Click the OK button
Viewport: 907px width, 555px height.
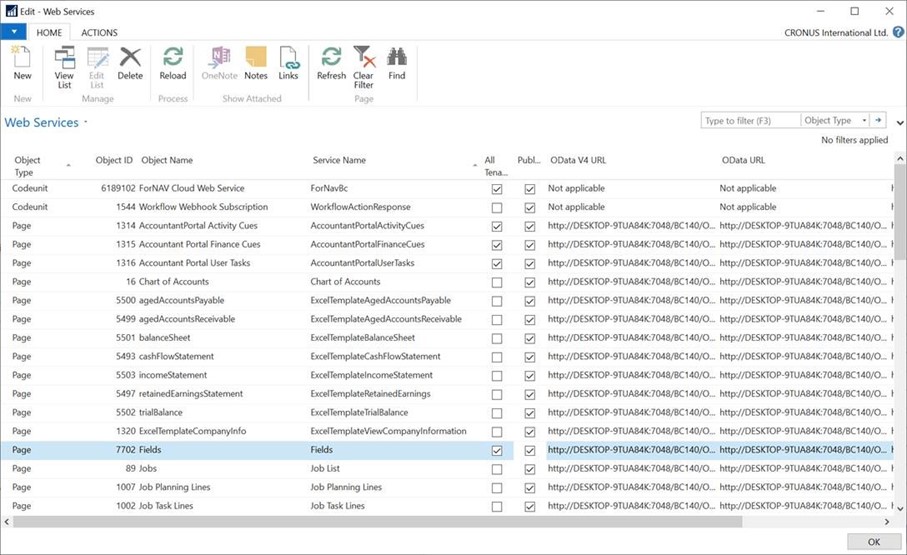click(x=873, y=542)
